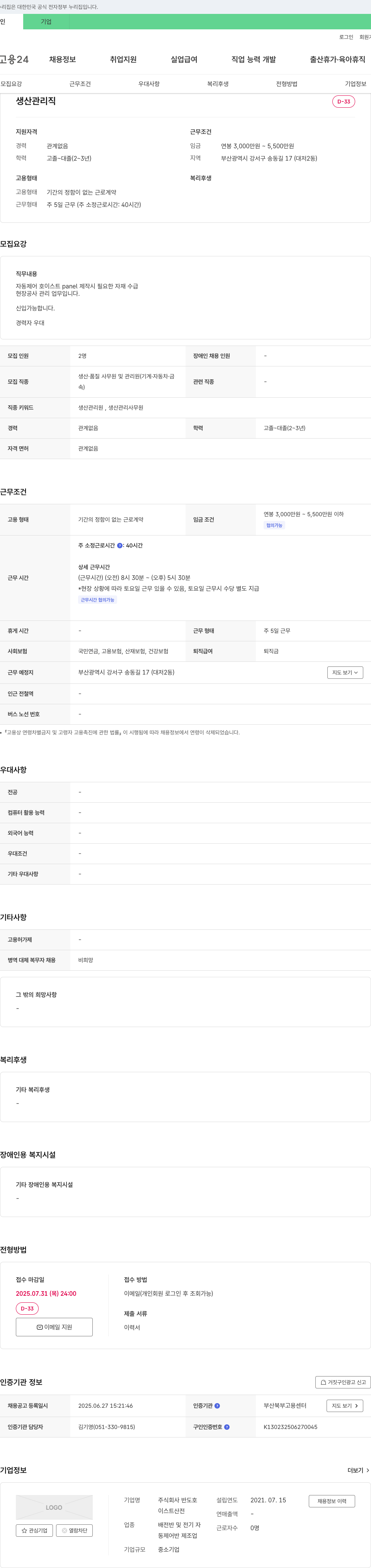The image size is (371, 1568).
Task: Click keyword text 생산관리원 , 생산관리사무원
Action: point(111,407)
